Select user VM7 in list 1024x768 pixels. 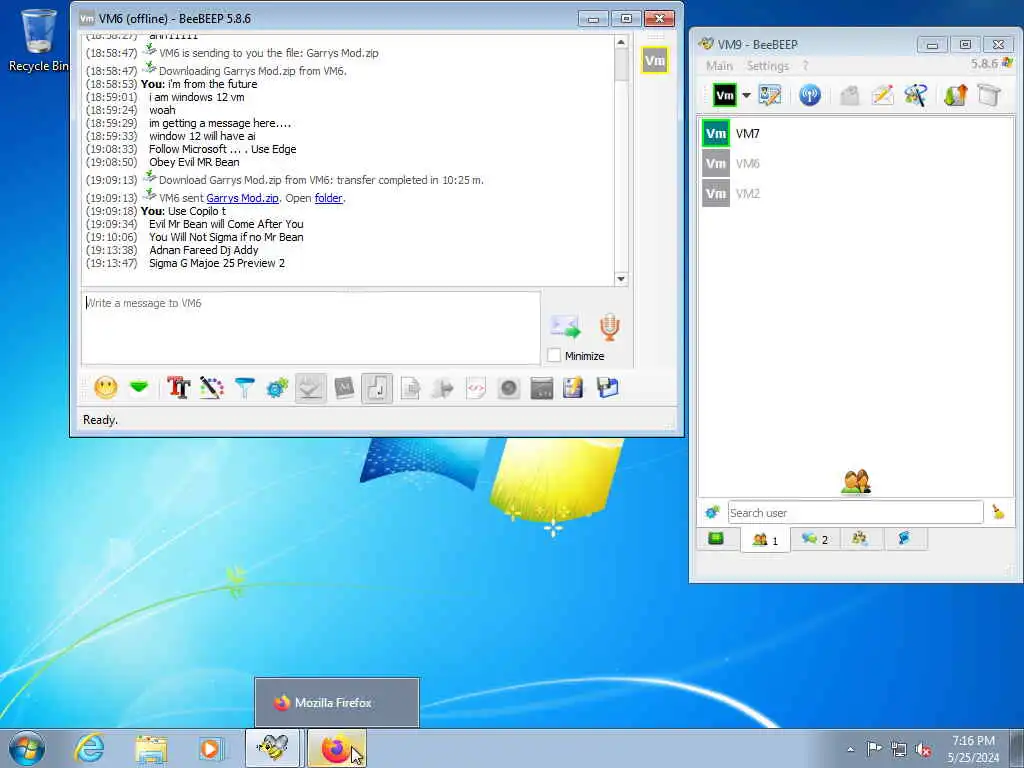(x=857, y=133)
